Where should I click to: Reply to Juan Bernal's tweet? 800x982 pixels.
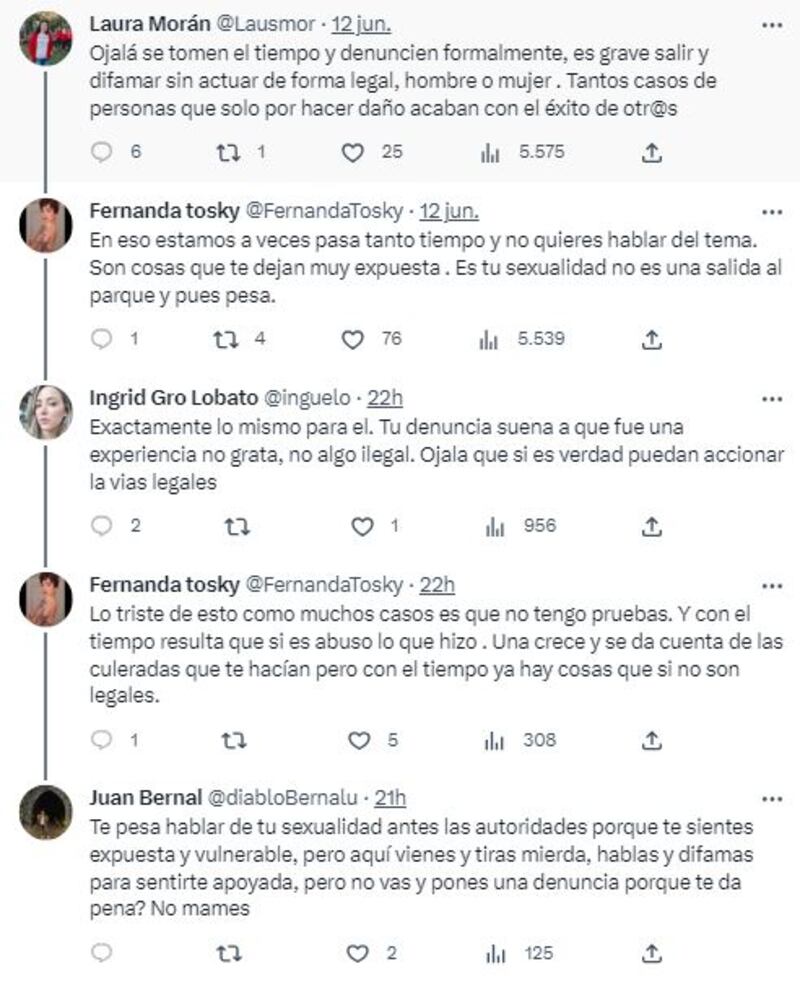(101, 954)
